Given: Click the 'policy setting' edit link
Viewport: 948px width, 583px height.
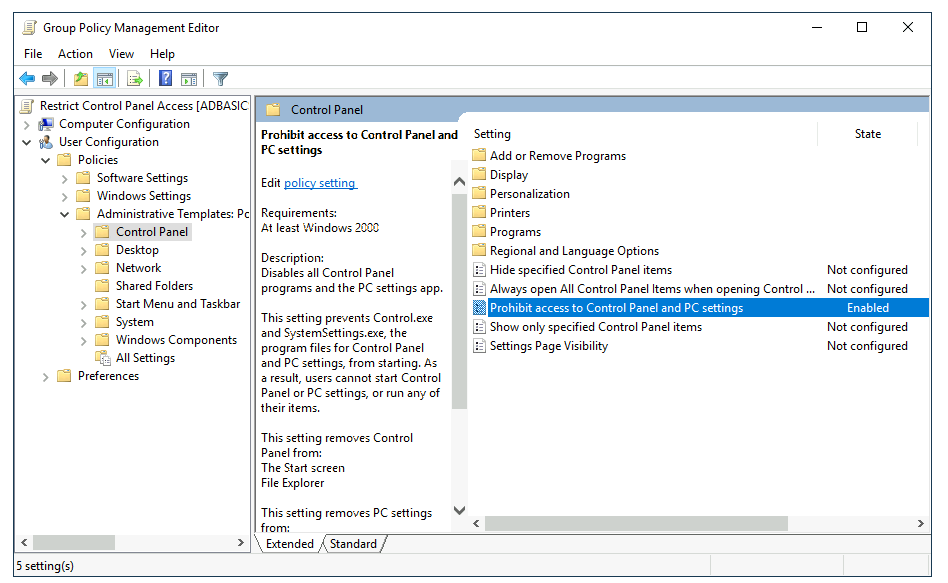Looking at the screenshot, I should click(320, 183).
